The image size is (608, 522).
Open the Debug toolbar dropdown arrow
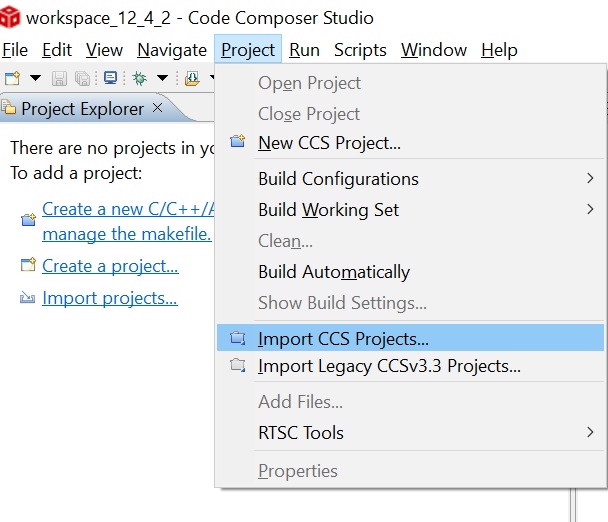coord(162,78)
